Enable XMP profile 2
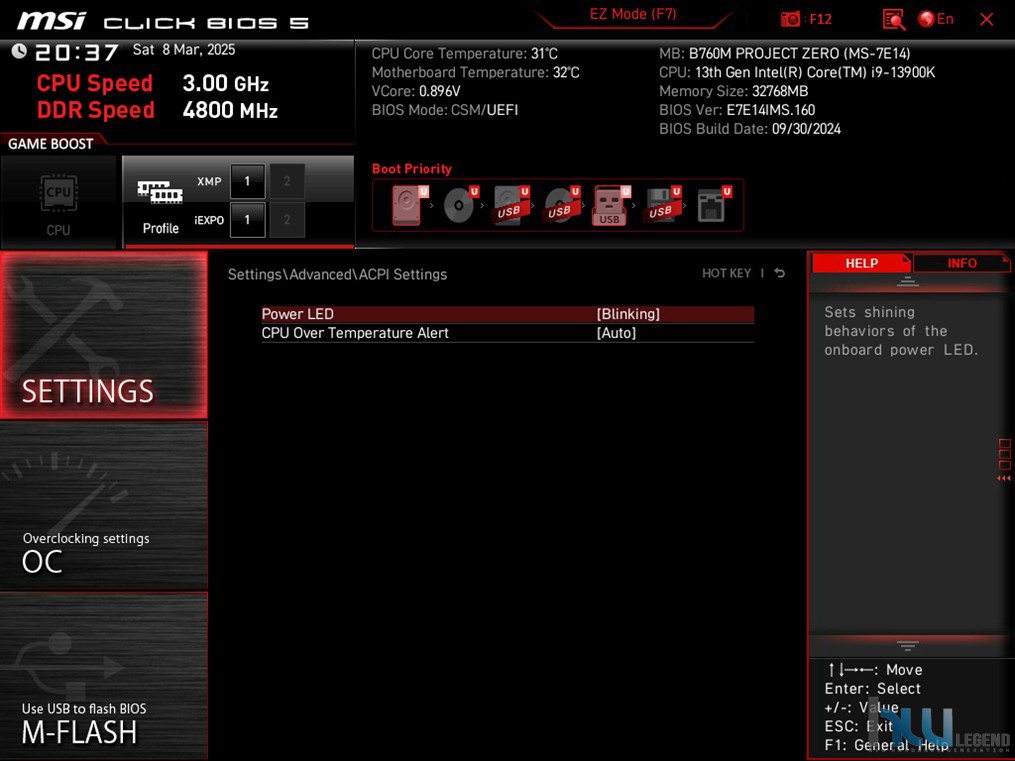1015x761 pixels. point(287,181)
